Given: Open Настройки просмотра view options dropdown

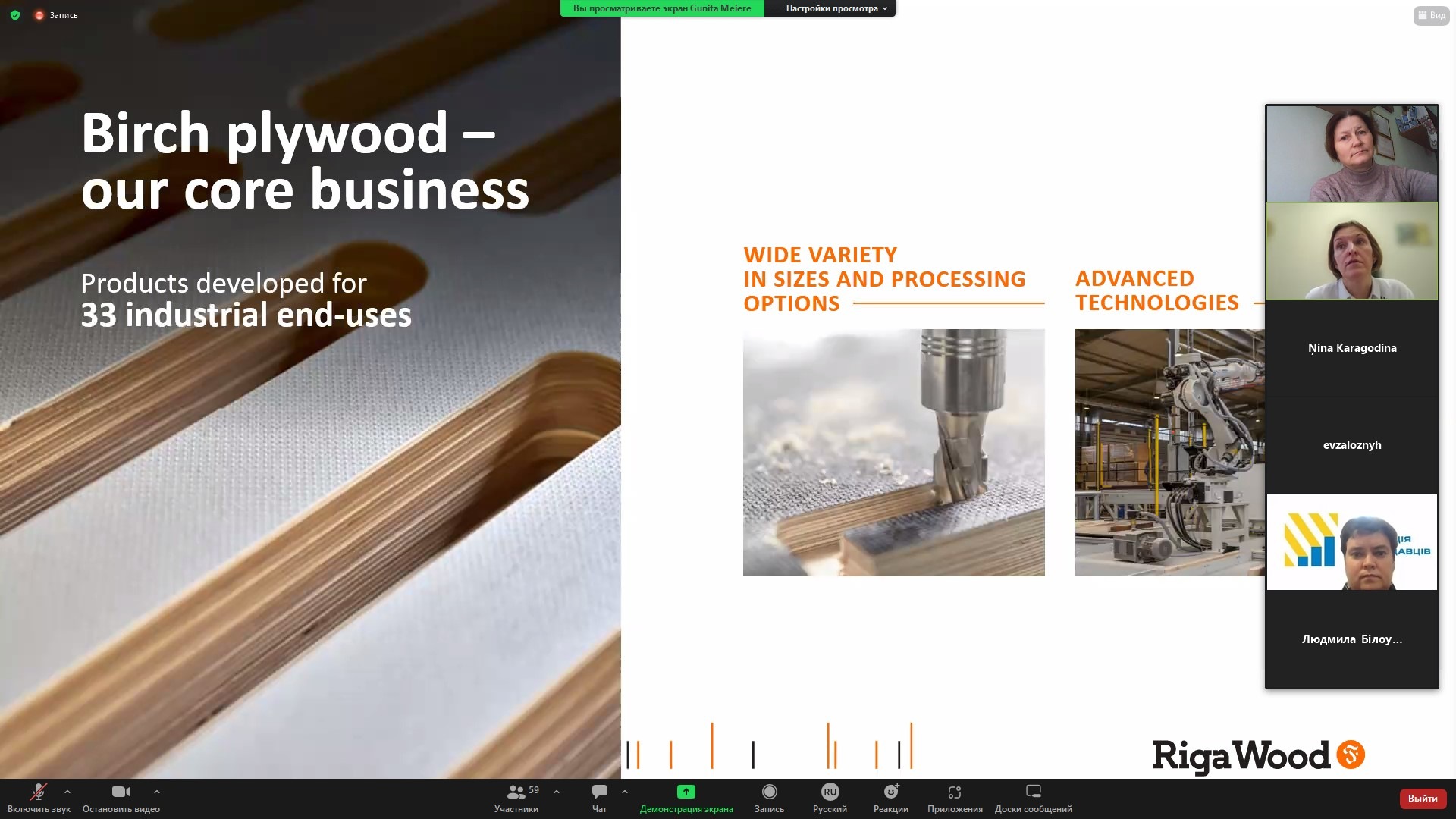Looking at the screenshot, I should tap(831, 8).
